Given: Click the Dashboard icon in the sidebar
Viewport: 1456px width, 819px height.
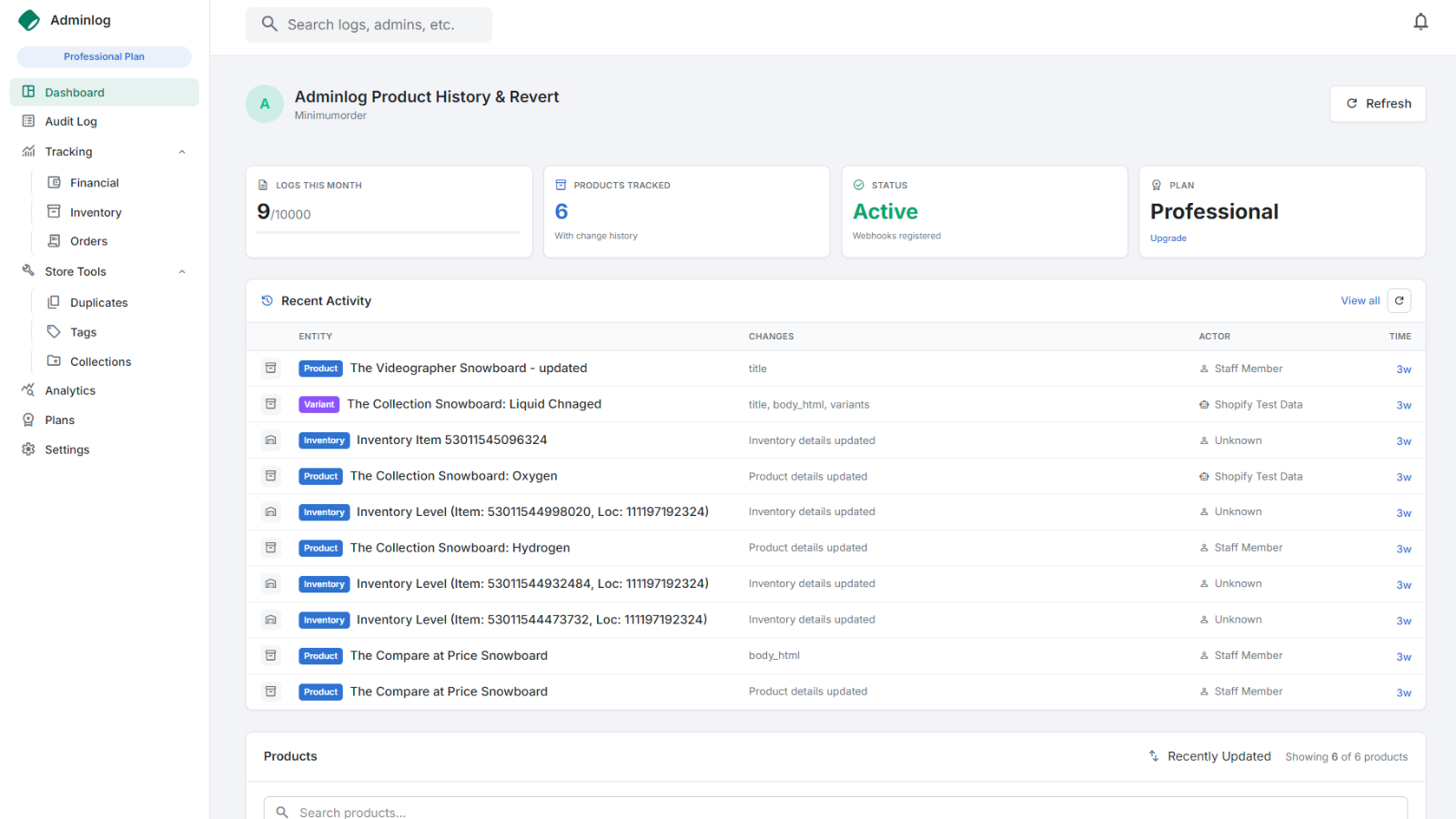Looking at the screenshot, I should [x=28, y=92].
